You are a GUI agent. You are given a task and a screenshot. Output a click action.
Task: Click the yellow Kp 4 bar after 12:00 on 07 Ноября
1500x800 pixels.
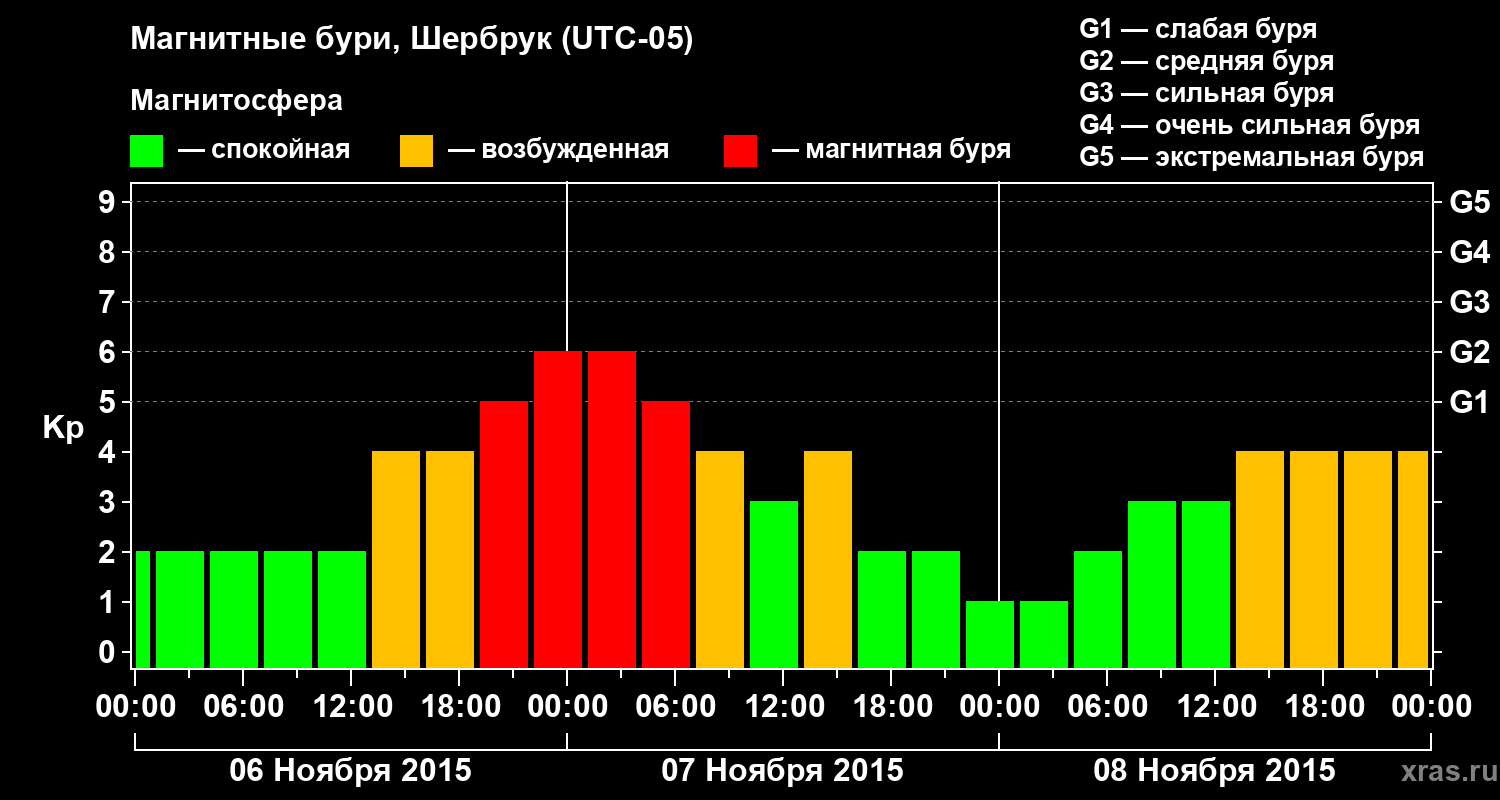coord(828,560)
